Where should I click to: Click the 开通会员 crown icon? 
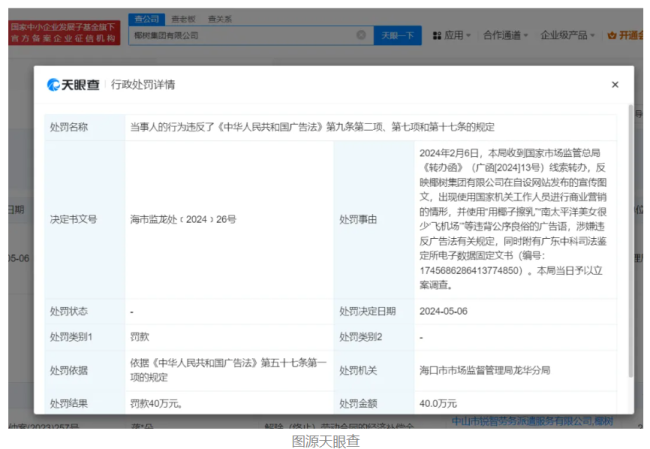click(612, 36)
